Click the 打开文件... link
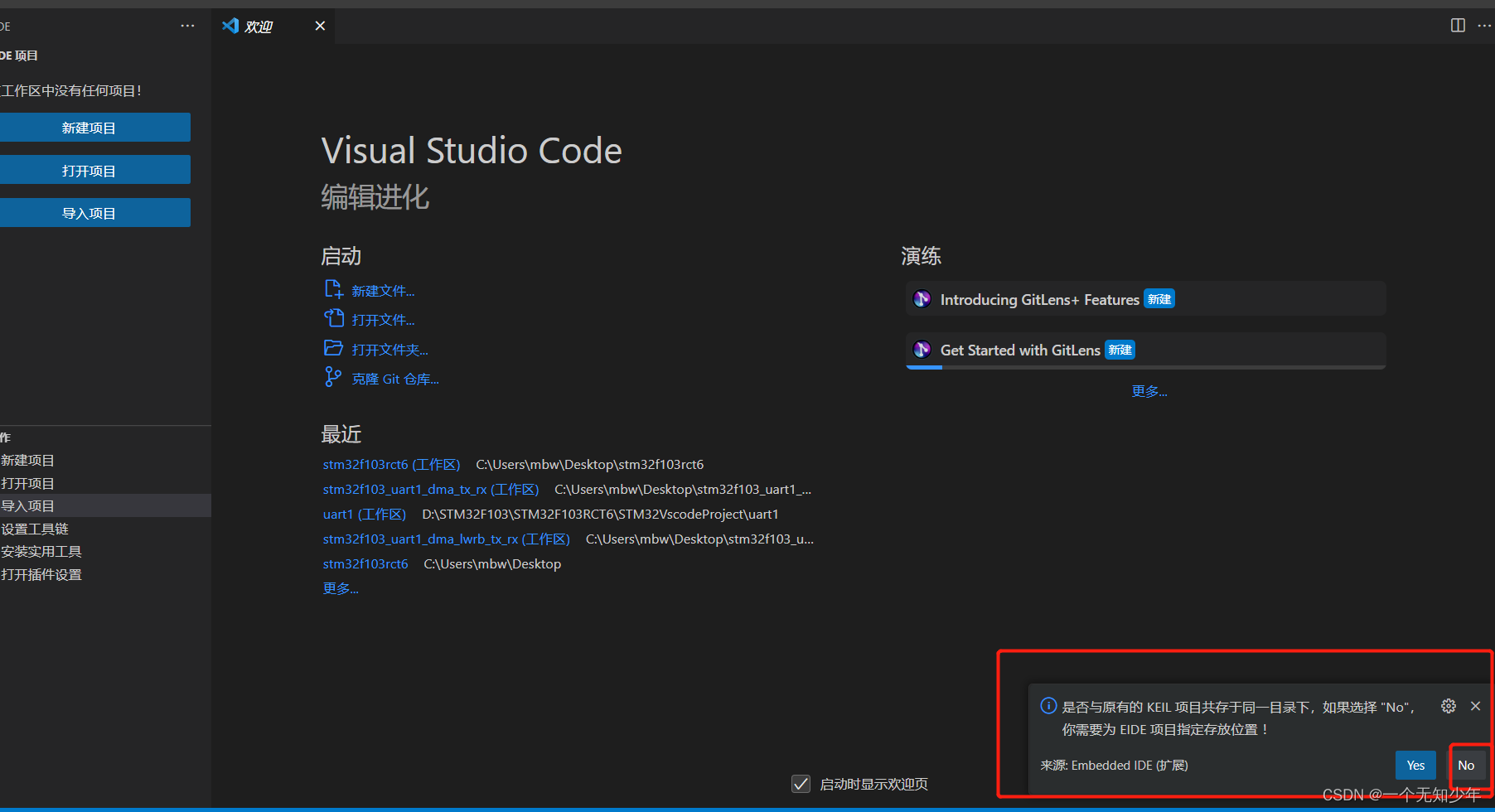The width and height of the screenshot is (1495, 812). (383, 320)
